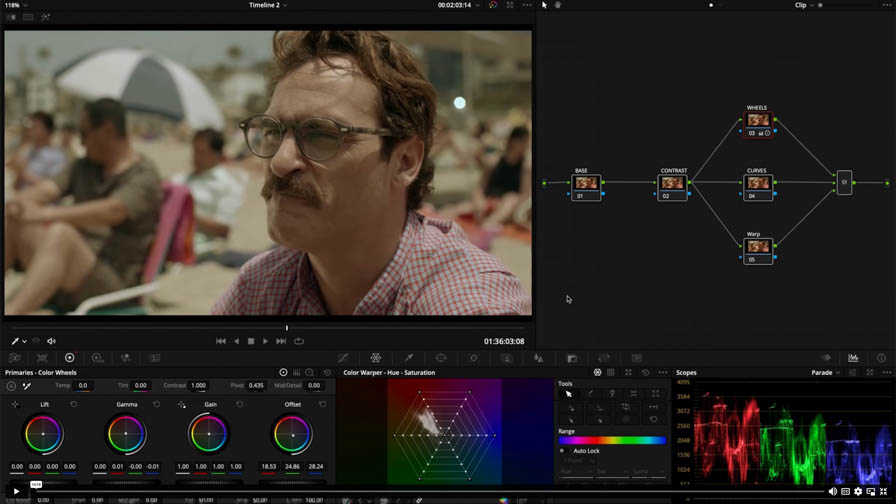896x504 pixels.
Task: Select the Qualifier eyedropper palette
Action: click(x=408, y=358)
